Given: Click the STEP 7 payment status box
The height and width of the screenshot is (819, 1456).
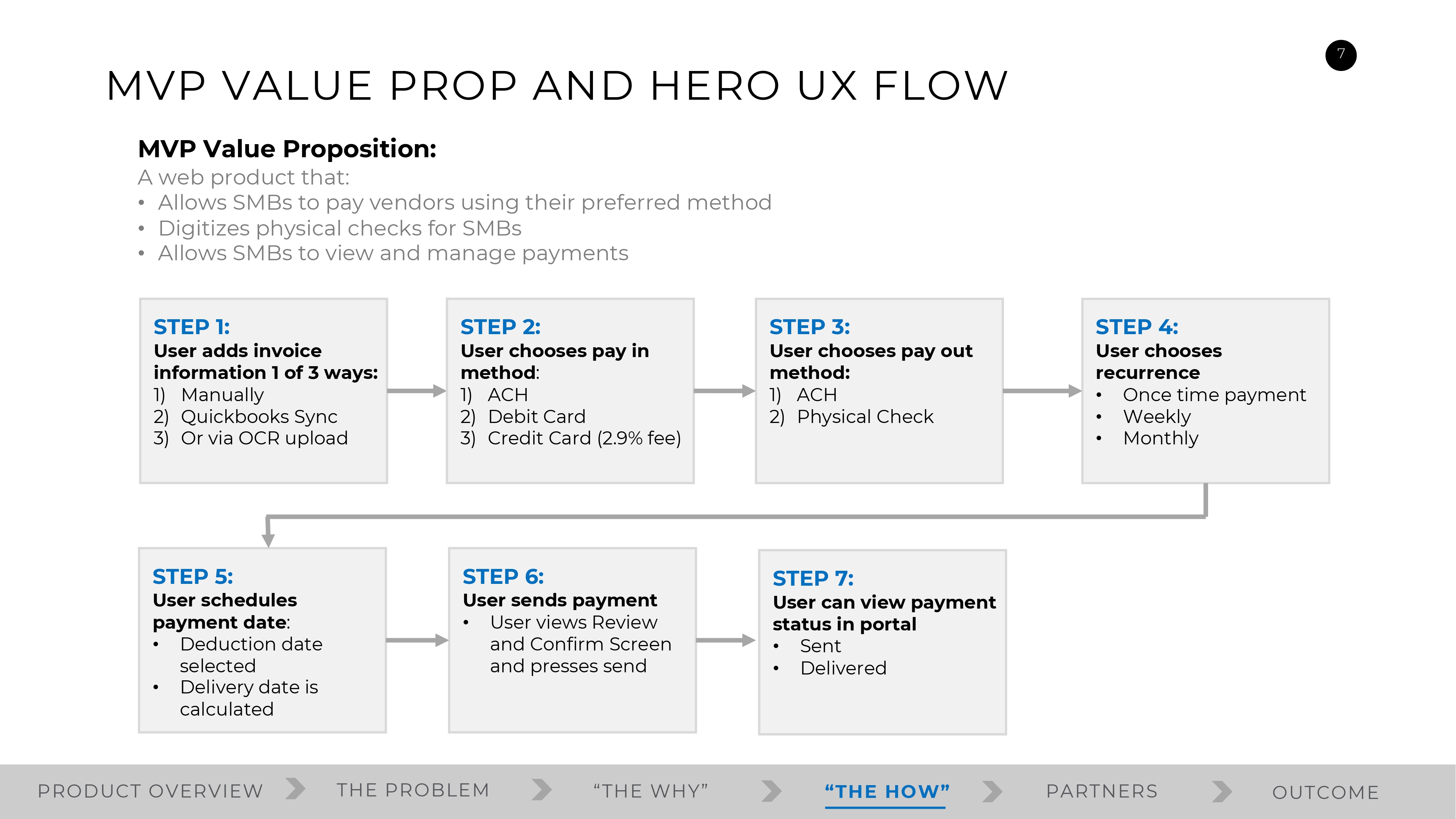Looking at the screenshot, I should (882, 641).
